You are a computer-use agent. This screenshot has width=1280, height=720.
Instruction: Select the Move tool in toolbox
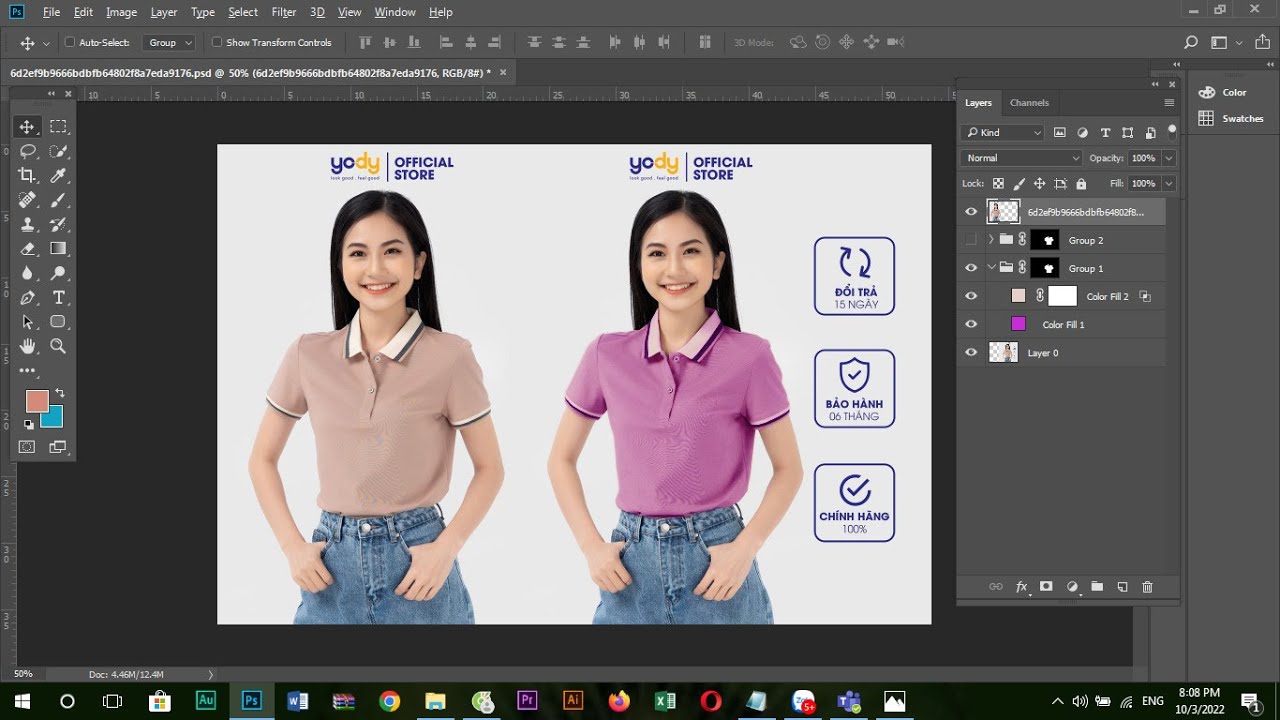tap(27, 126)
